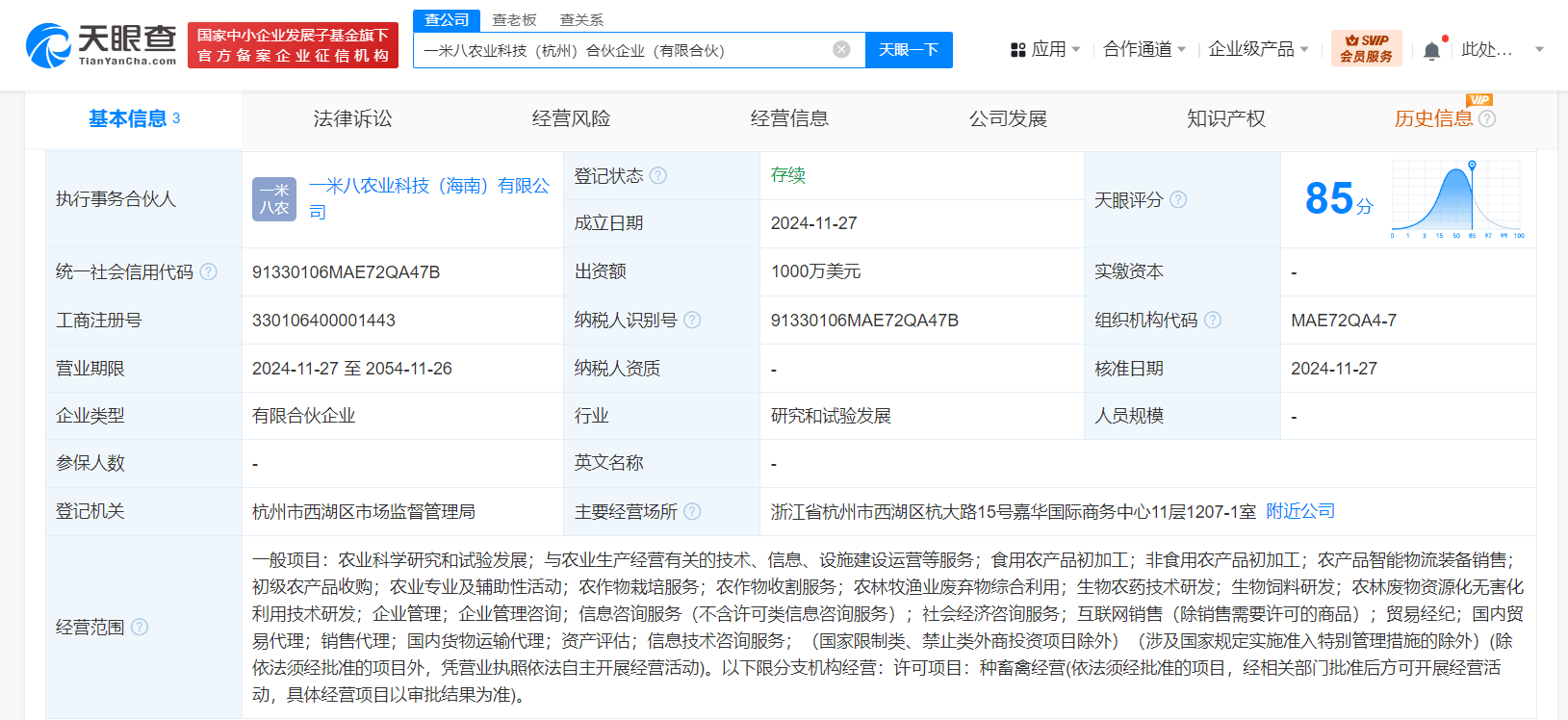Click the 天眼一下 search button

pos(909,49)
